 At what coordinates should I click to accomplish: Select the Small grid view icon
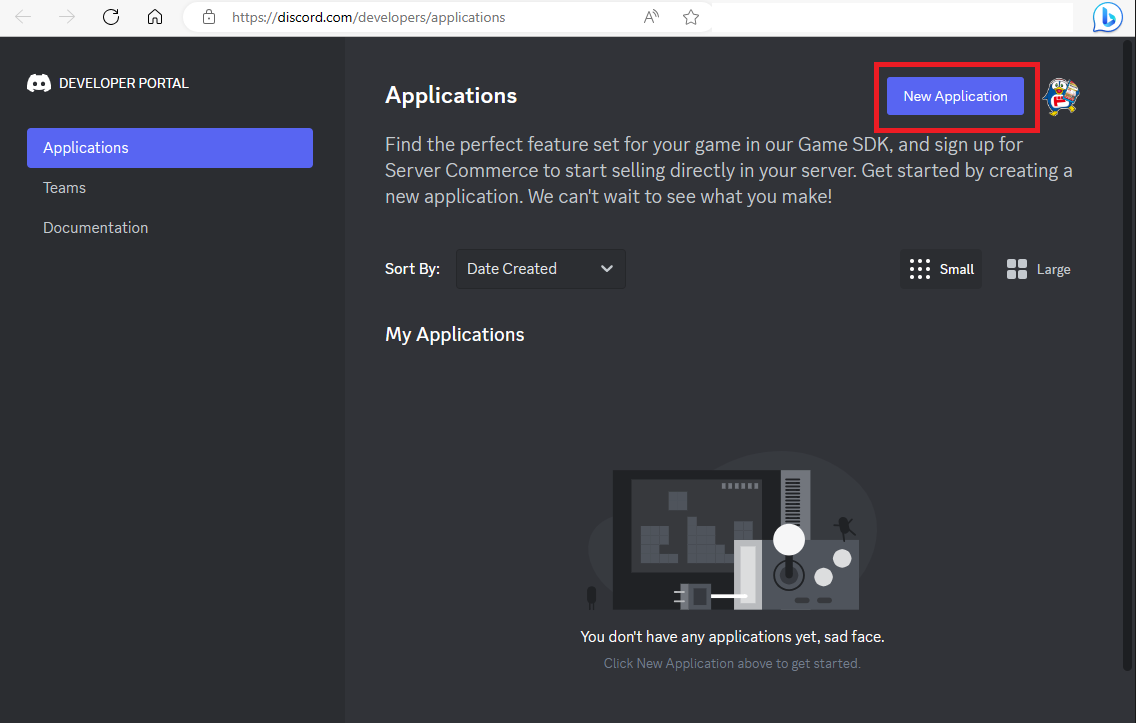click(x=919, y=268)
